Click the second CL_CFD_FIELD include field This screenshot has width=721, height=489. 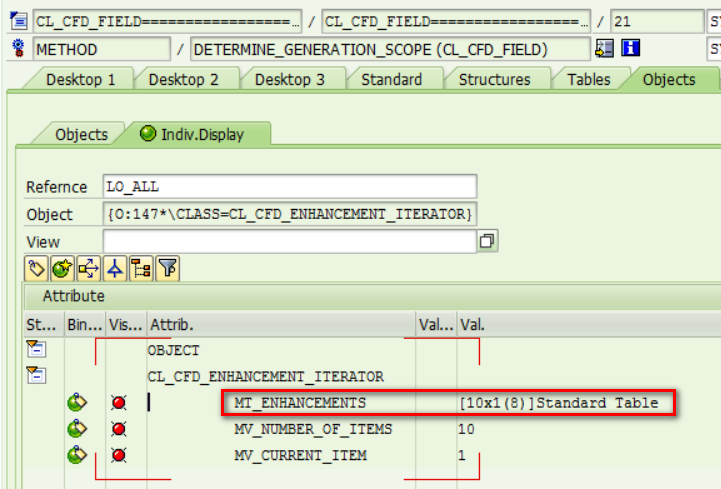tap(456, 21)
